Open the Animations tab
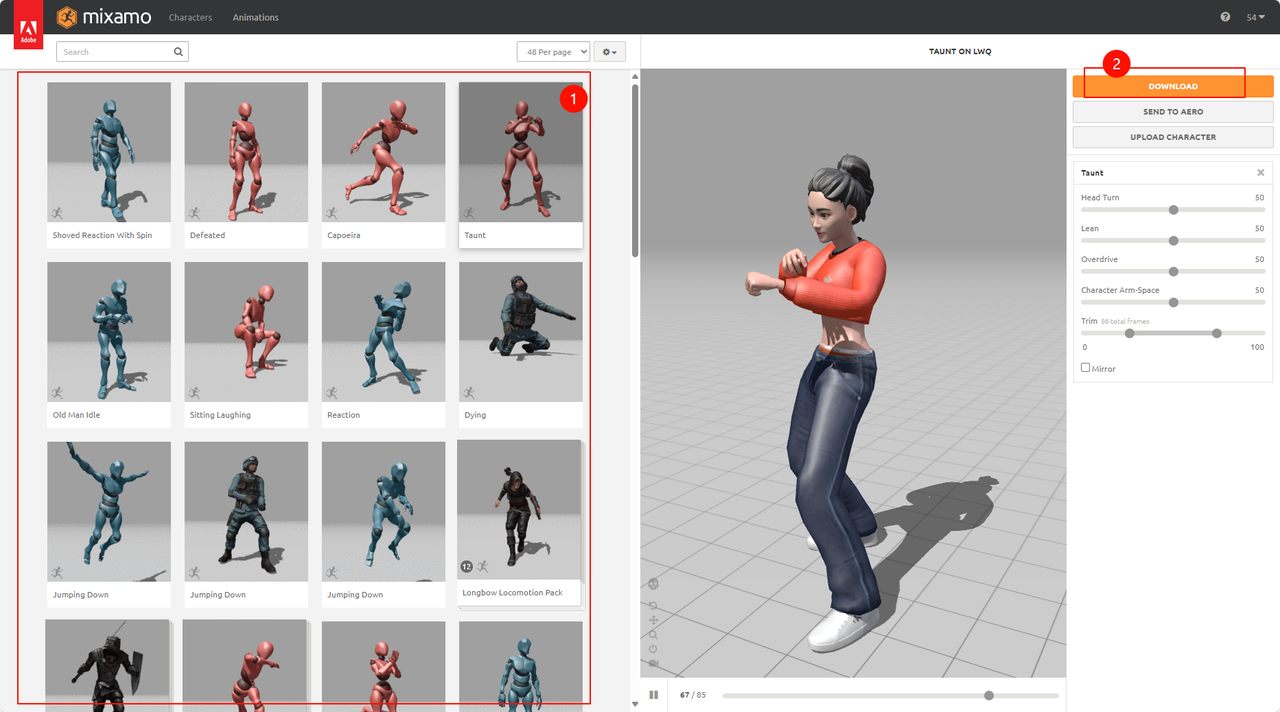 255,17
